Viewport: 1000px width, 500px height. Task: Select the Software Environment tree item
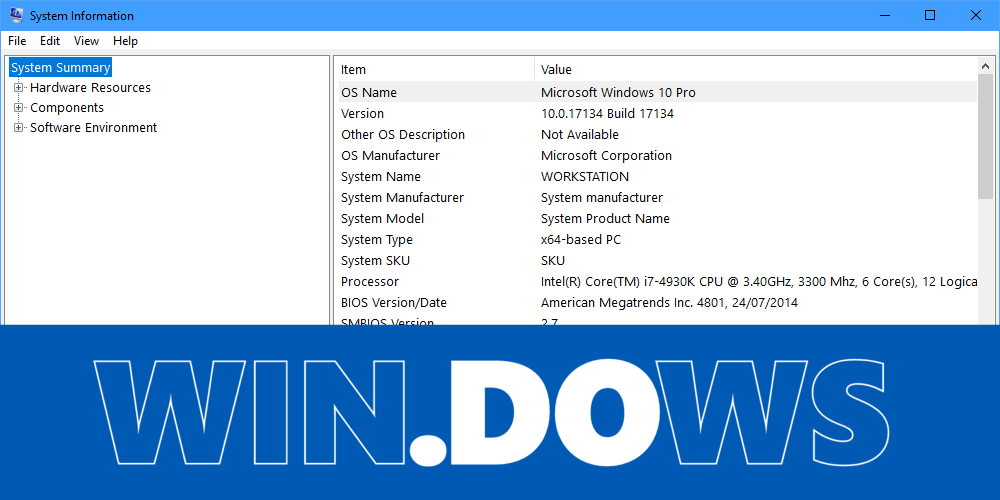point(94,128)
